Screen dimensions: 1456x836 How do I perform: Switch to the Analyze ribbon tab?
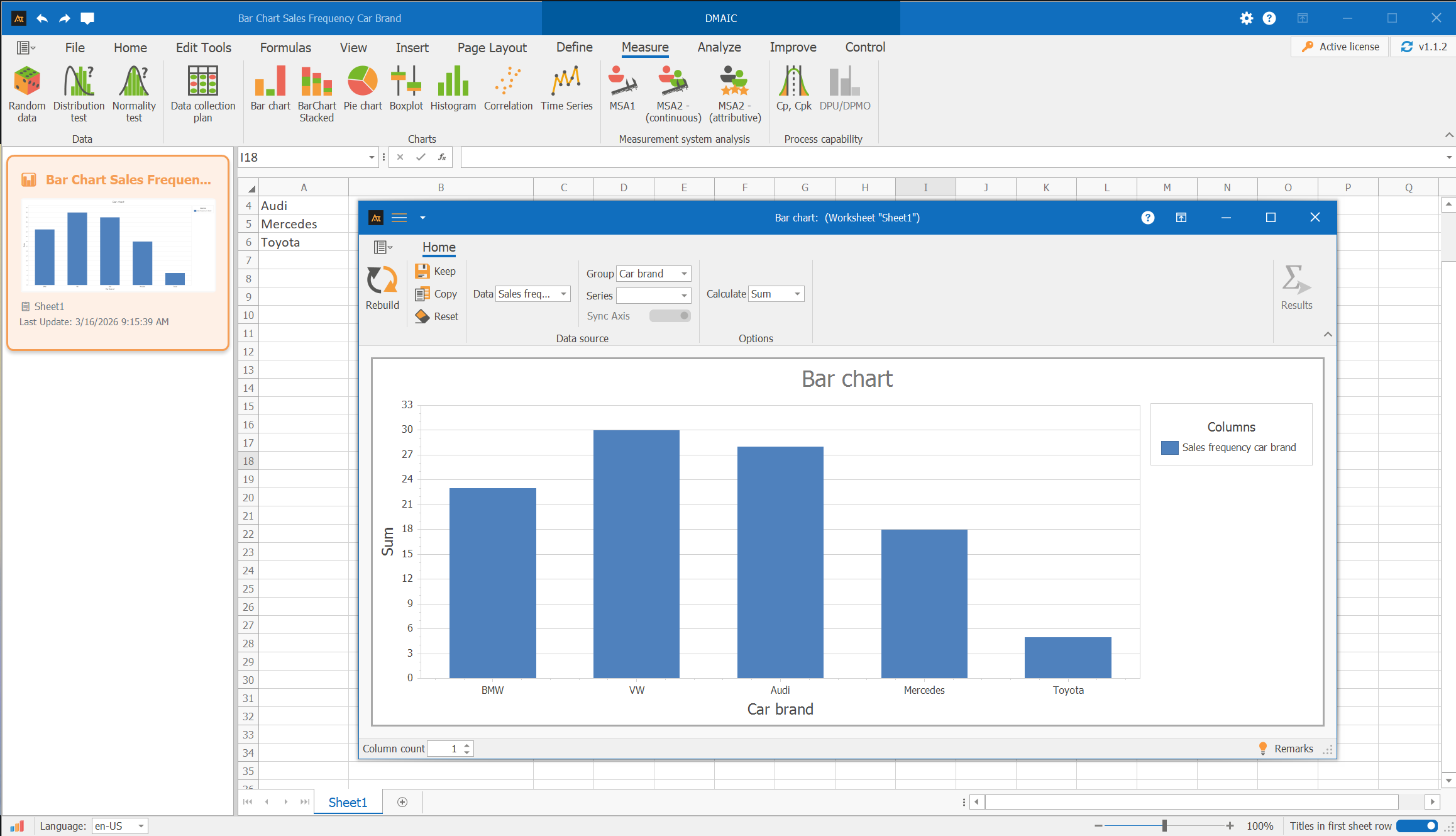(719, 47)
